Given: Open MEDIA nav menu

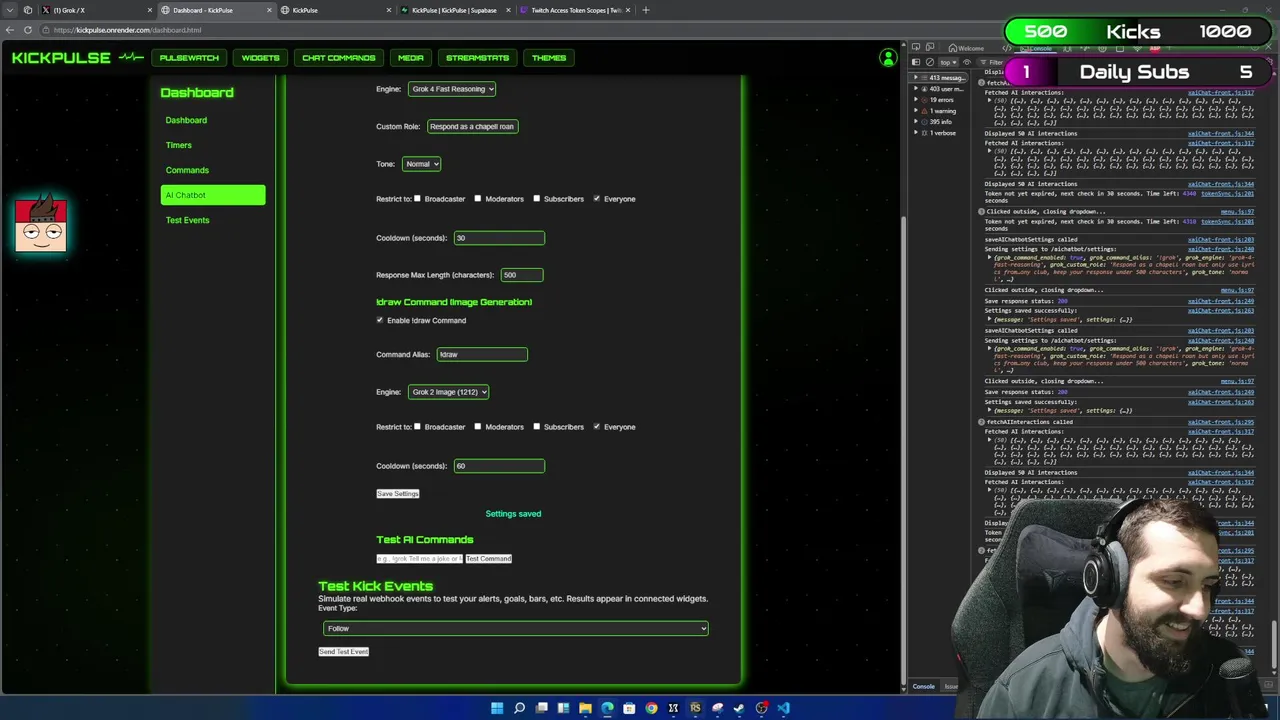Looking at the screenshot, I should (x=411, y=58).
